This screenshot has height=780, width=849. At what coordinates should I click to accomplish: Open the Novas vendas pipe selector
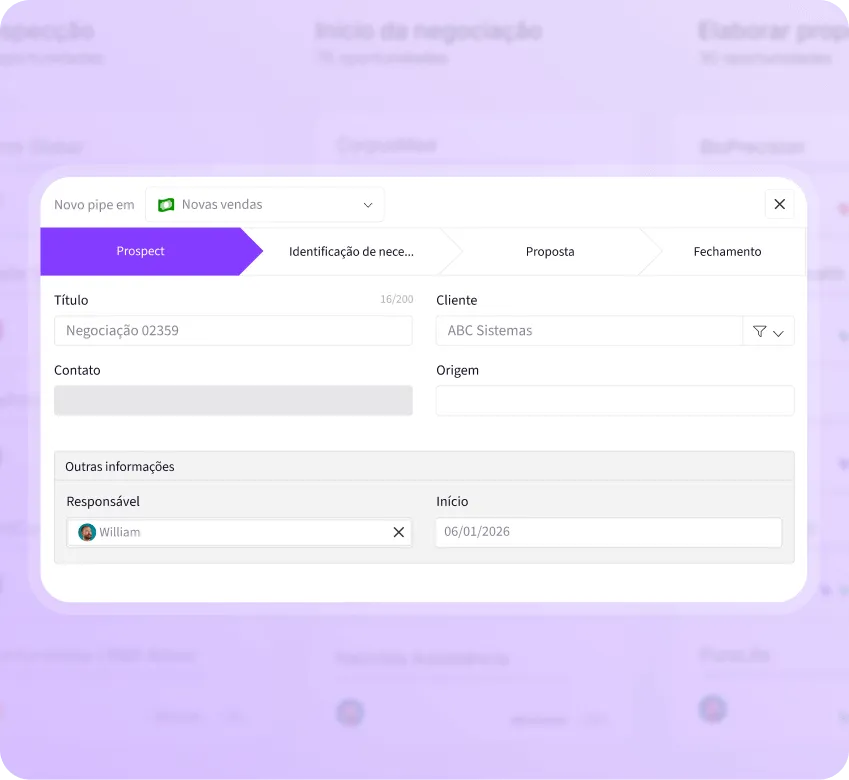pos(265,204)
